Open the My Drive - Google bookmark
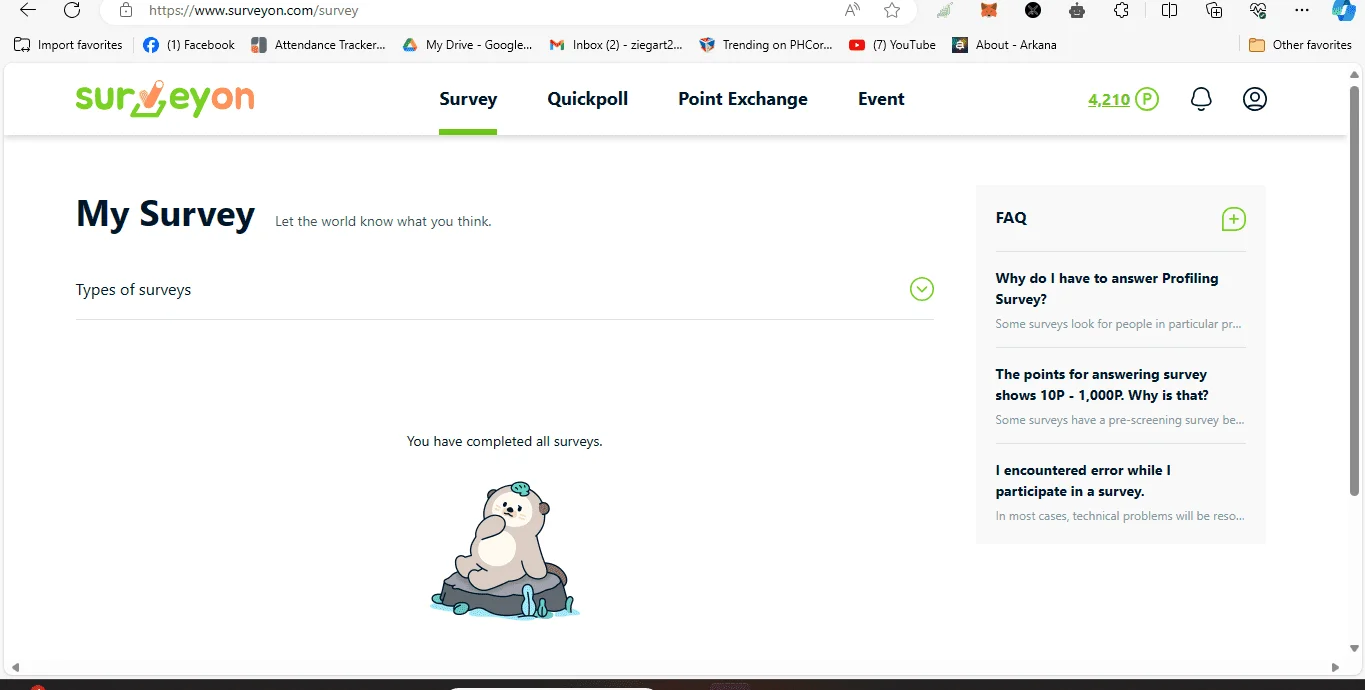This screenshot has width=1365, height=690. point(467,45)
